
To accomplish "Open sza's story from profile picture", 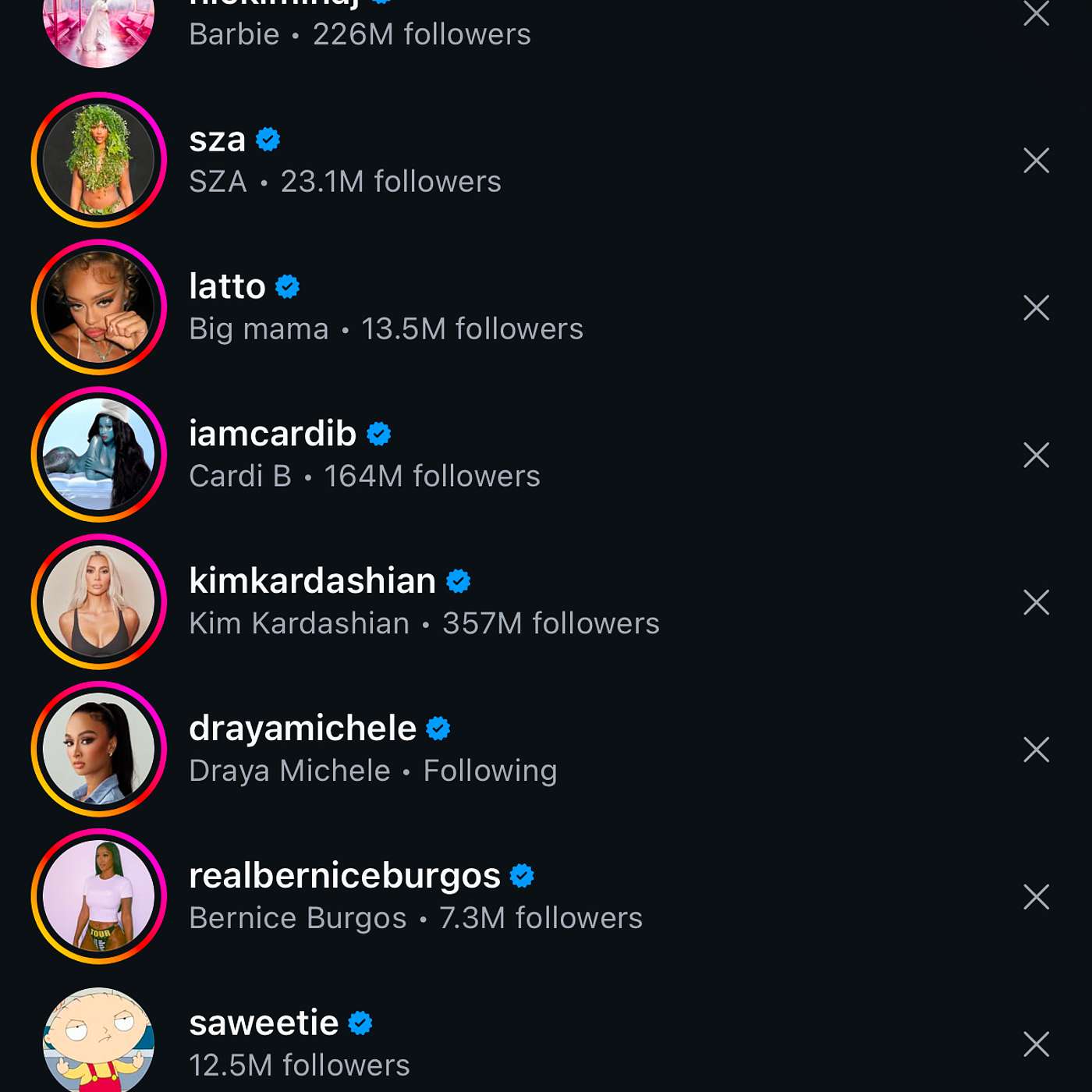I will tap(99, 160).
